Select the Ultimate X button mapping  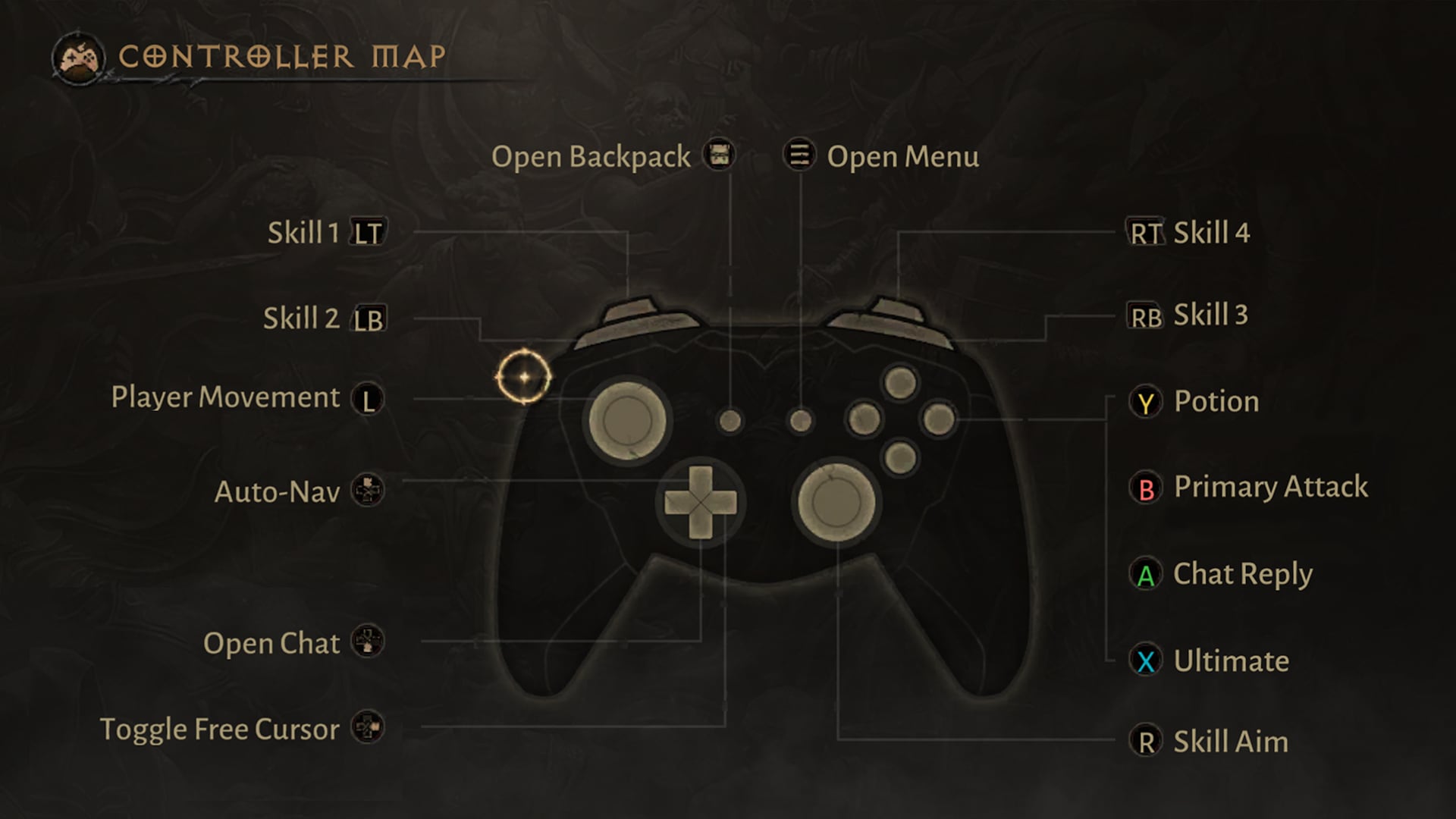point(1144,660)
